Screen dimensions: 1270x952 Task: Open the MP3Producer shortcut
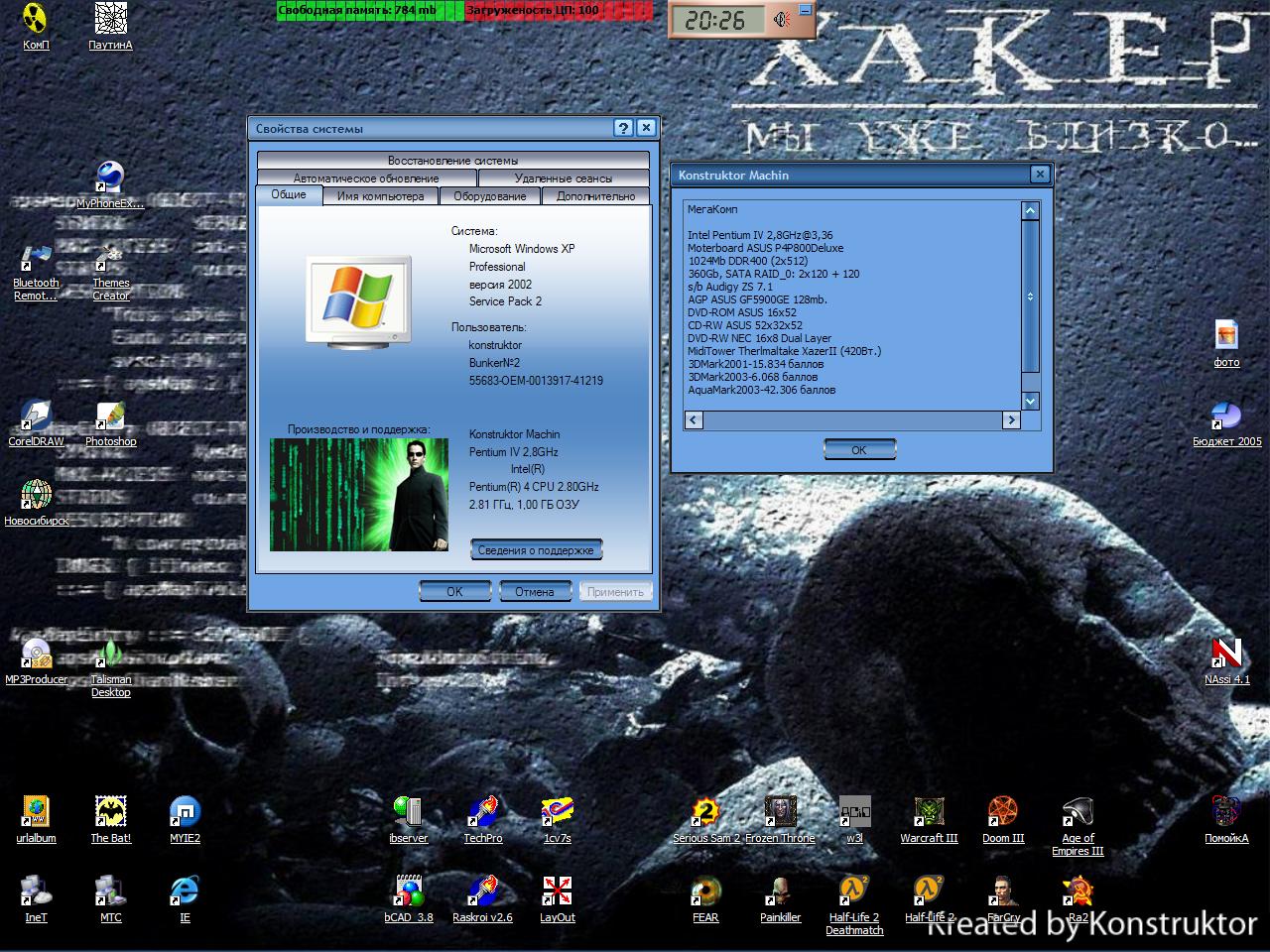coord(36,654)
